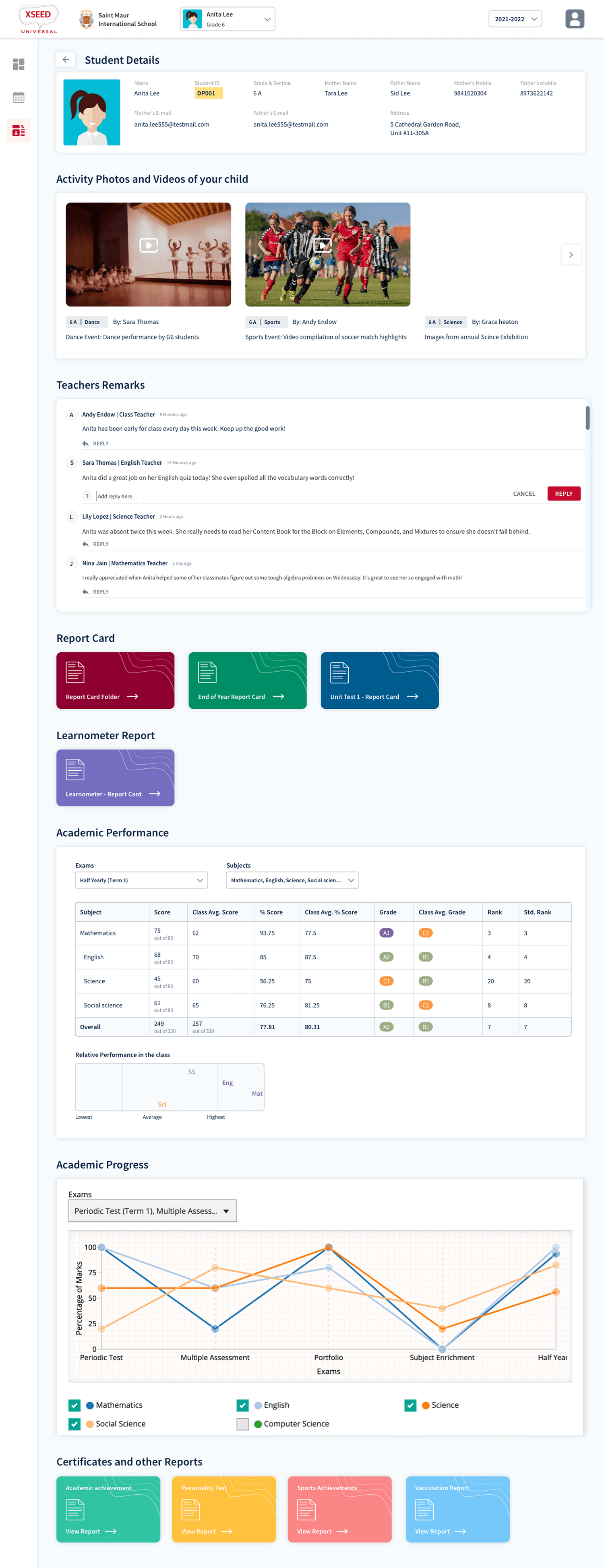This screenshot has width=604, height=1568.
Task: Click the Teachers Remarks scrollbar
Action: click(x=587, y=418)
